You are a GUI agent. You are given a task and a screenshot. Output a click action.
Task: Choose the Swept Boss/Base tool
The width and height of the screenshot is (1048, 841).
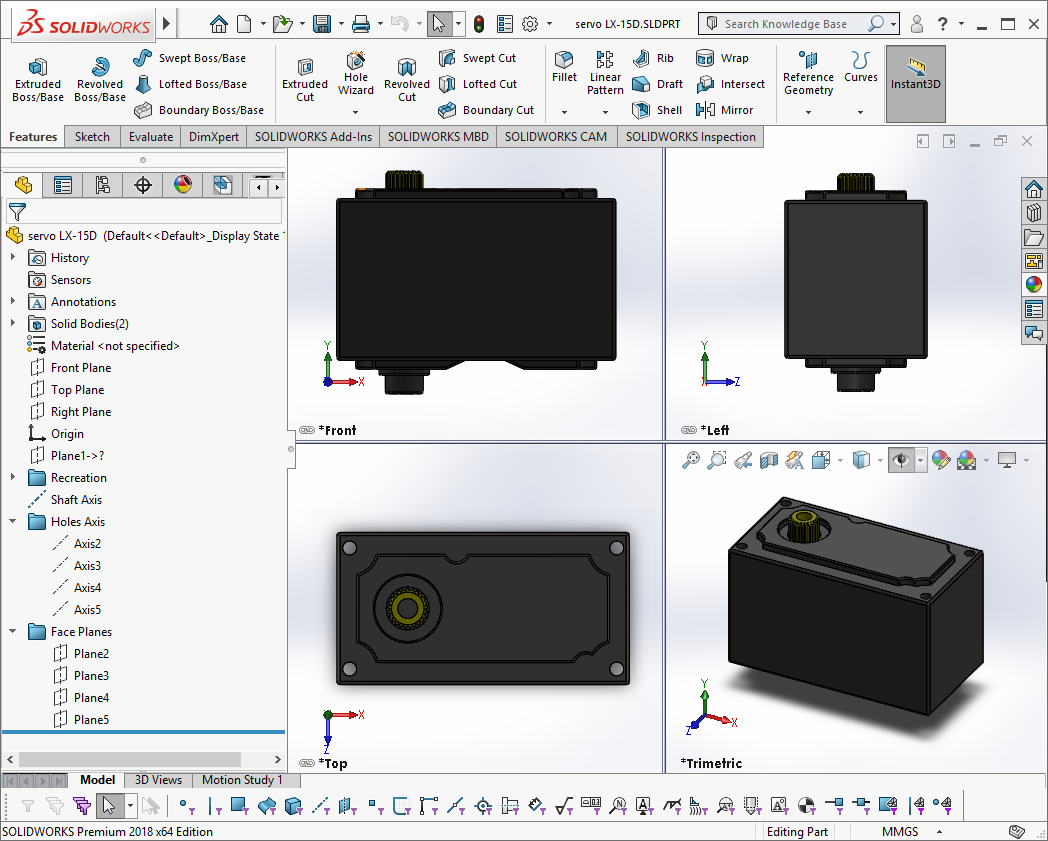pos(189,58)
